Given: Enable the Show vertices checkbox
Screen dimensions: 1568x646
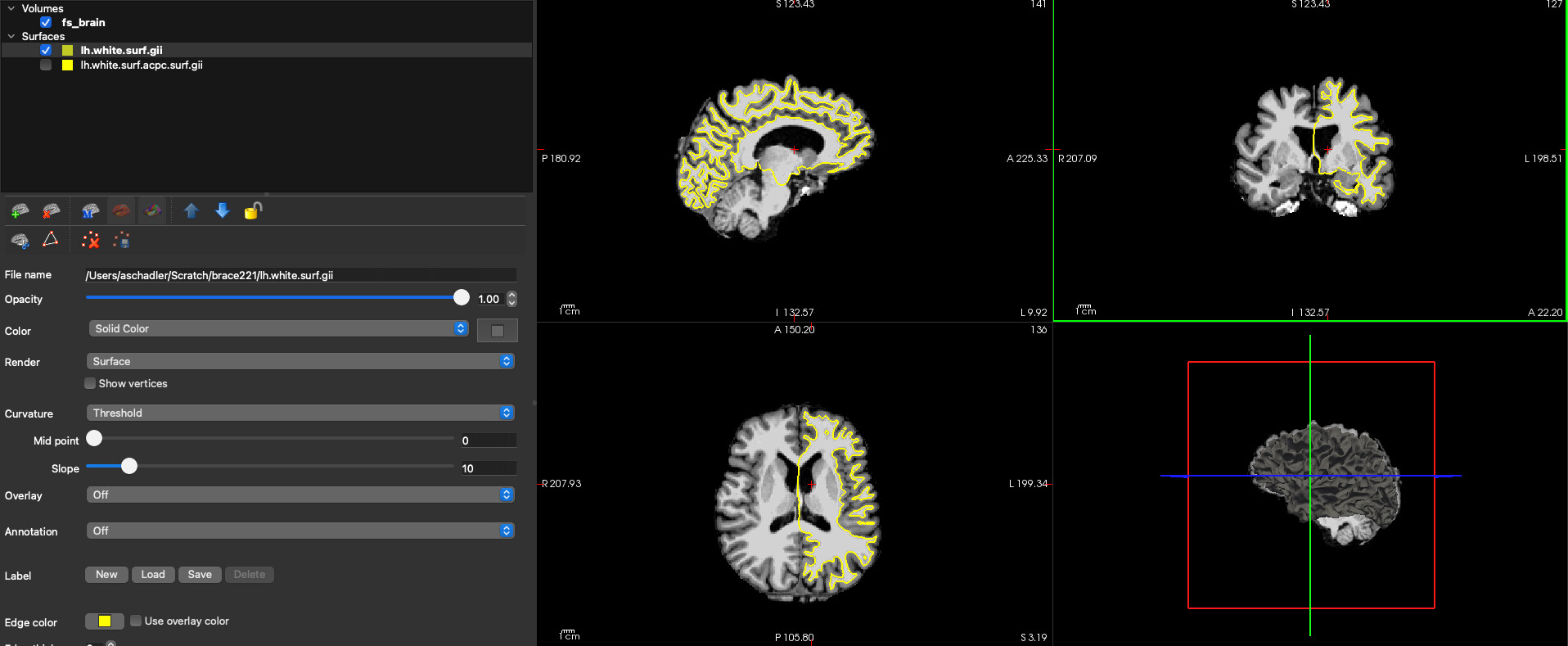Looking at the screenshot, I should [x=90, y=383].
